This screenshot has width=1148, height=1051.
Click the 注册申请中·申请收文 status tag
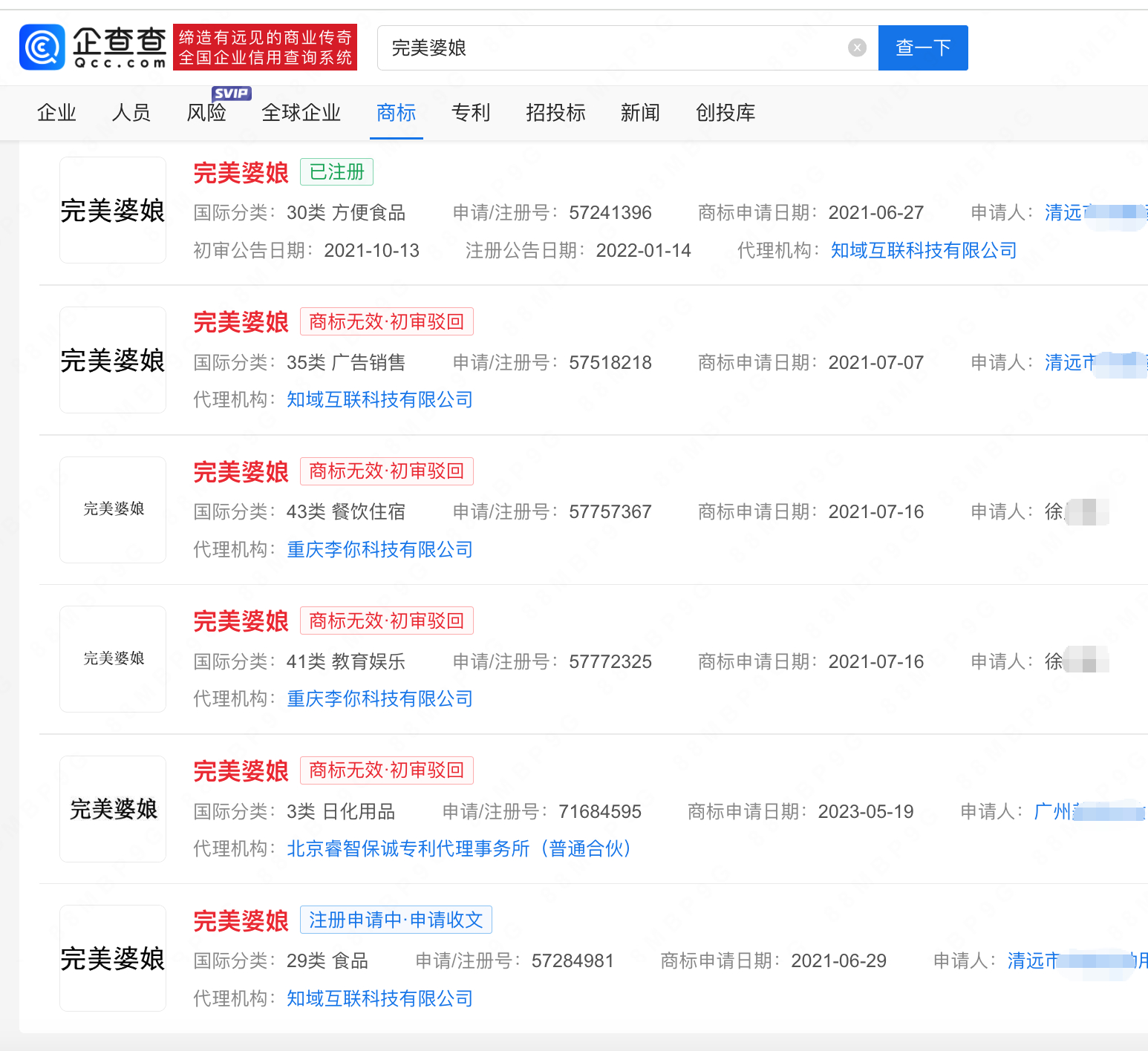tap(396, 920)
